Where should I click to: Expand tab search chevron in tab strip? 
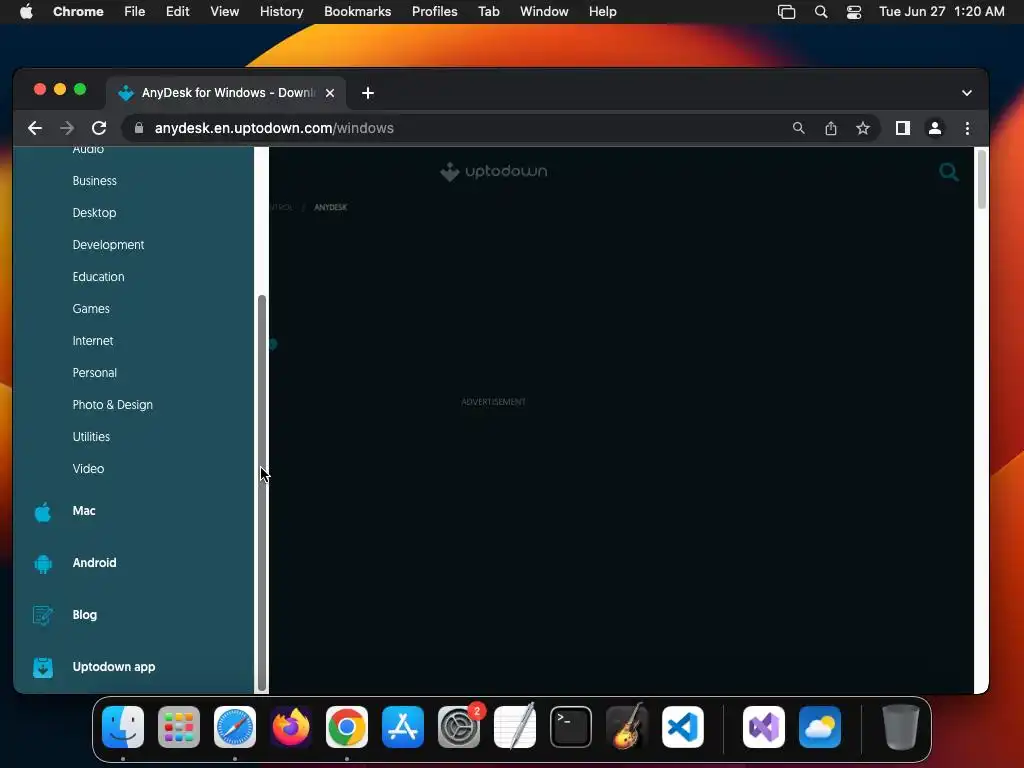[x=967, y=93]
